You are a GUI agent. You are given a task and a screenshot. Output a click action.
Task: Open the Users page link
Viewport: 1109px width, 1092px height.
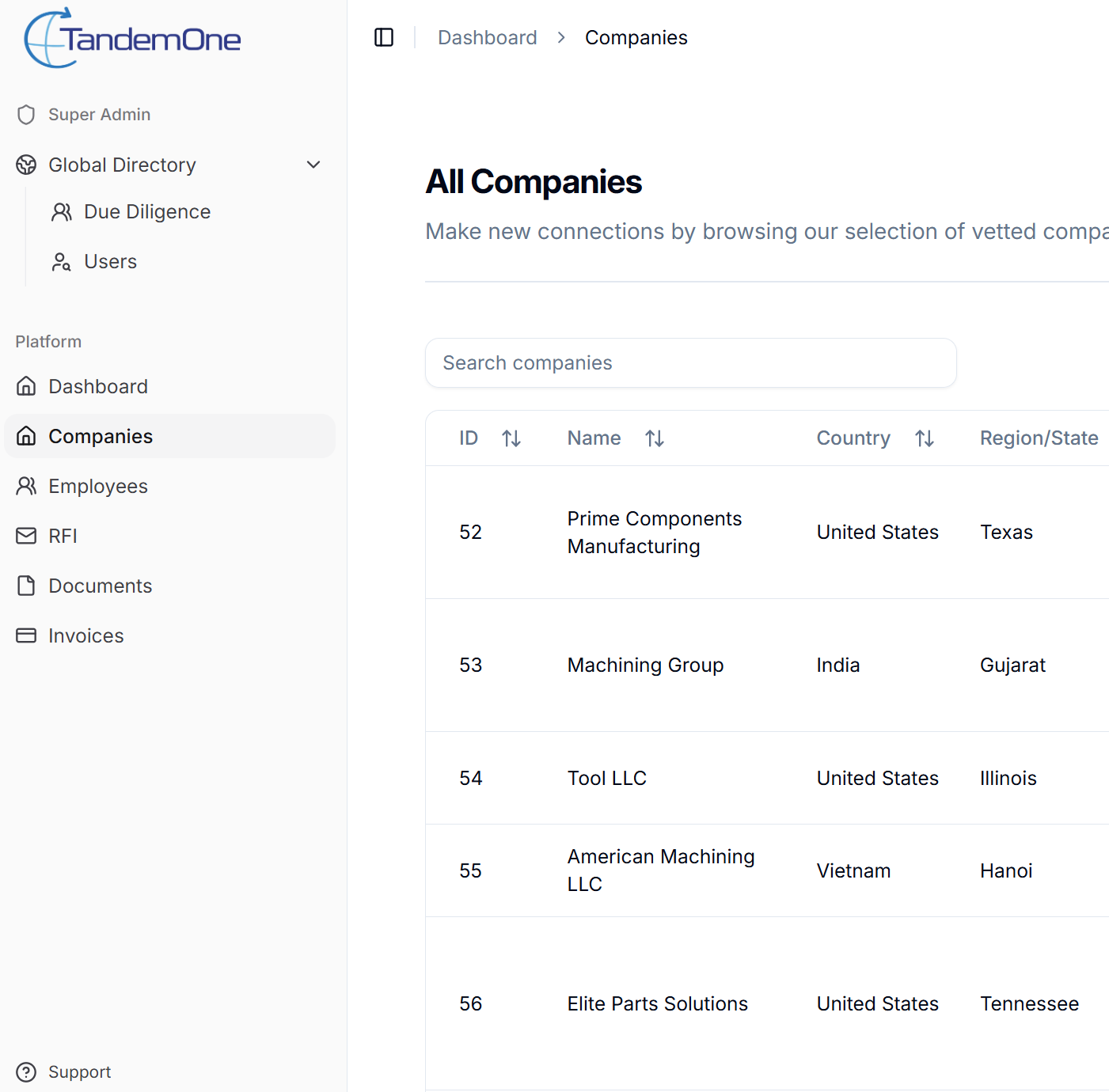click(109, 261)
